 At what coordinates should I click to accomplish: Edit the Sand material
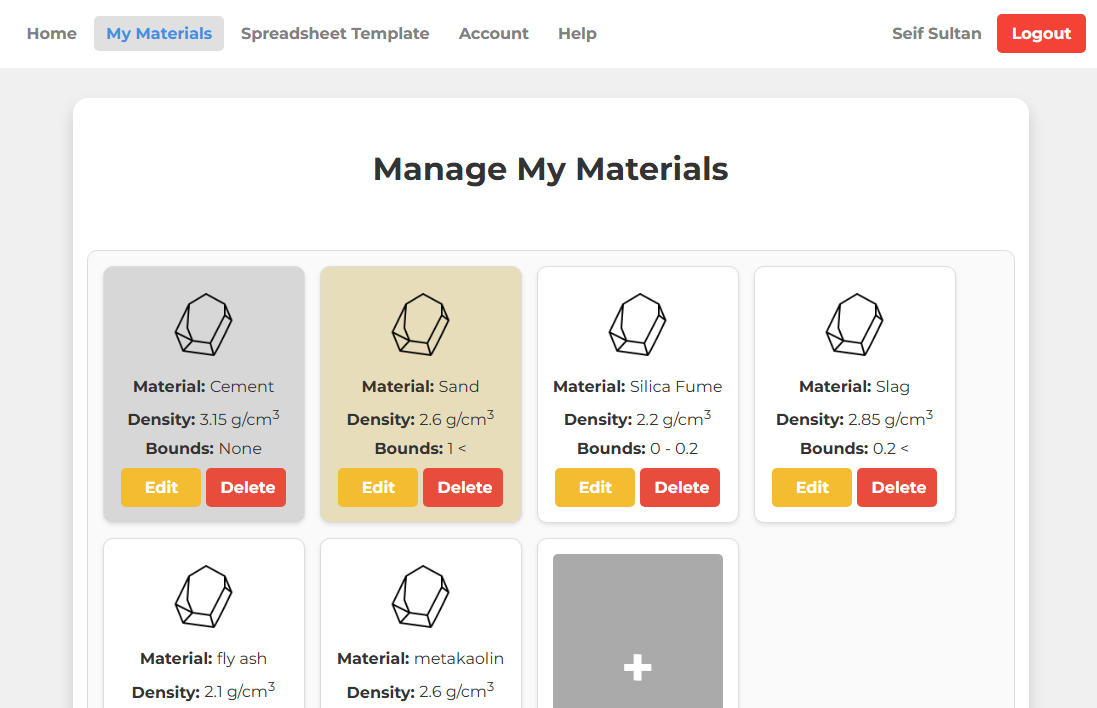pyautogui.click(x=378, y=488)
